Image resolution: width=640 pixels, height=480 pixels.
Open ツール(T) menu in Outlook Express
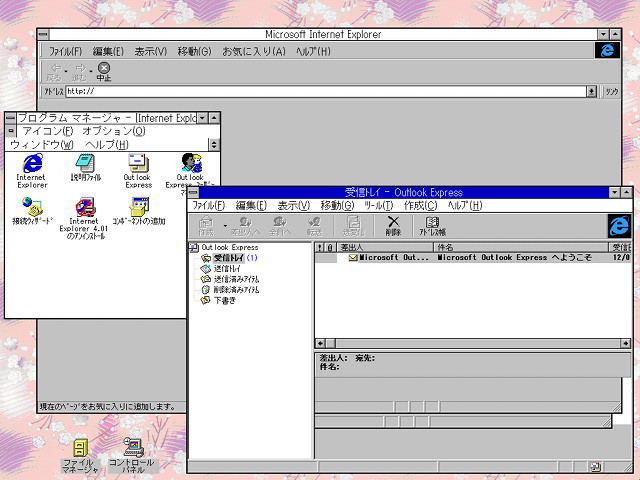pyautogui.click(x=378, y=205)
